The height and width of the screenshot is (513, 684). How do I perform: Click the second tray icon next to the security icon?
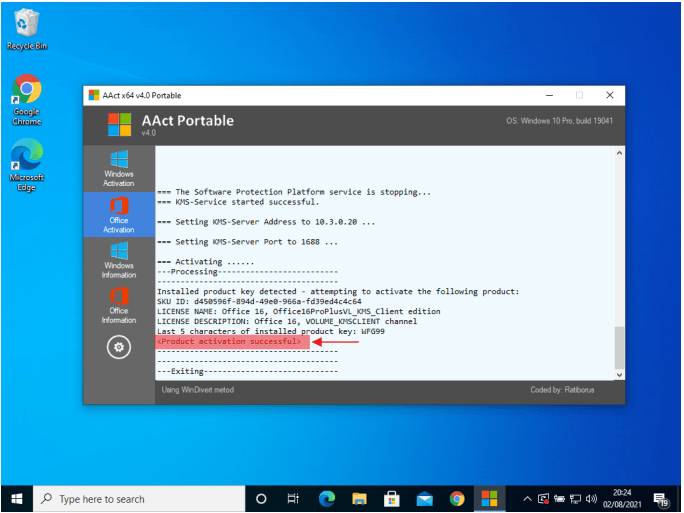pyautogui.click(x=559, y=499)
